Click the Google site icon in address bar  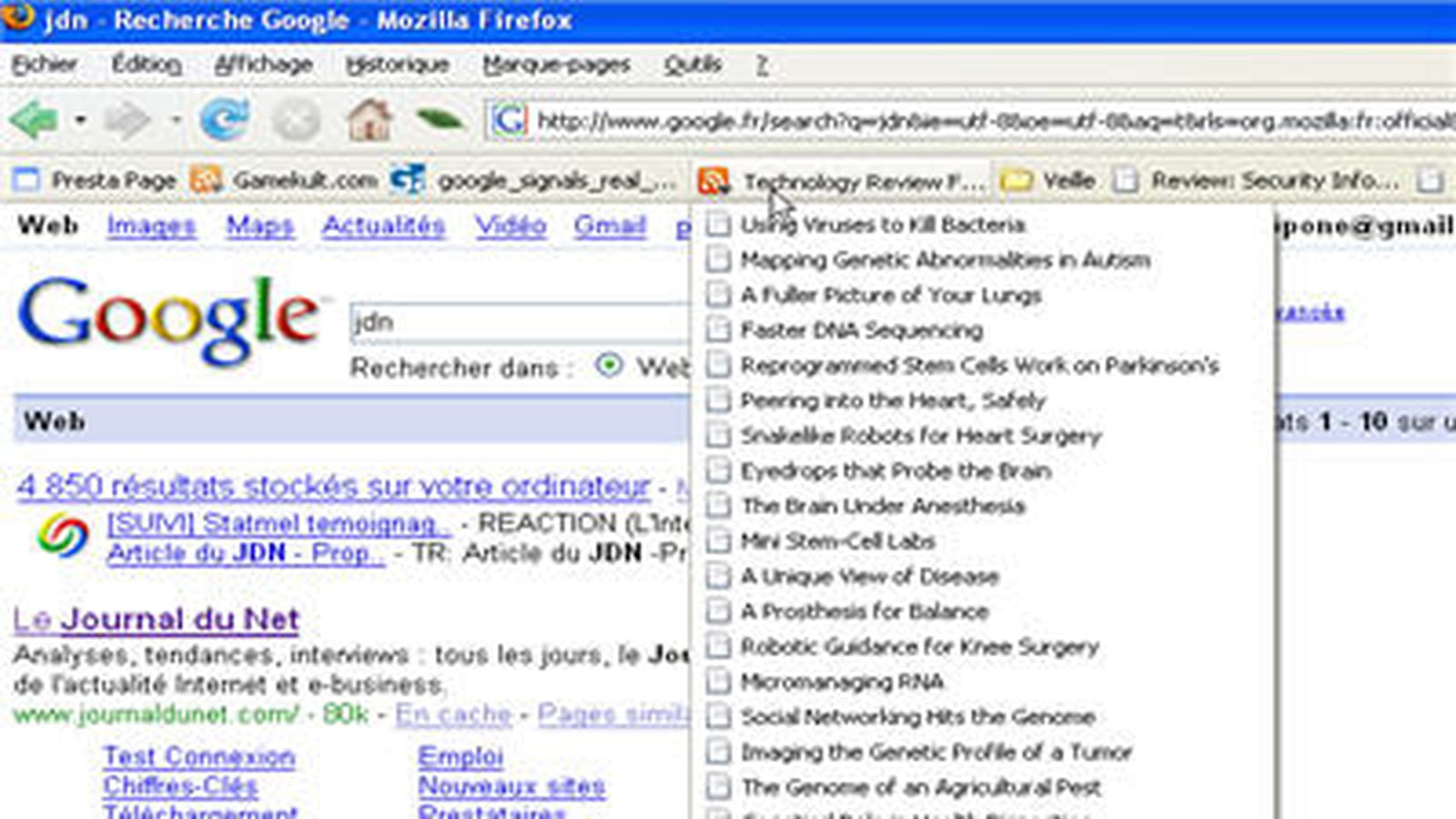(509, 120)
